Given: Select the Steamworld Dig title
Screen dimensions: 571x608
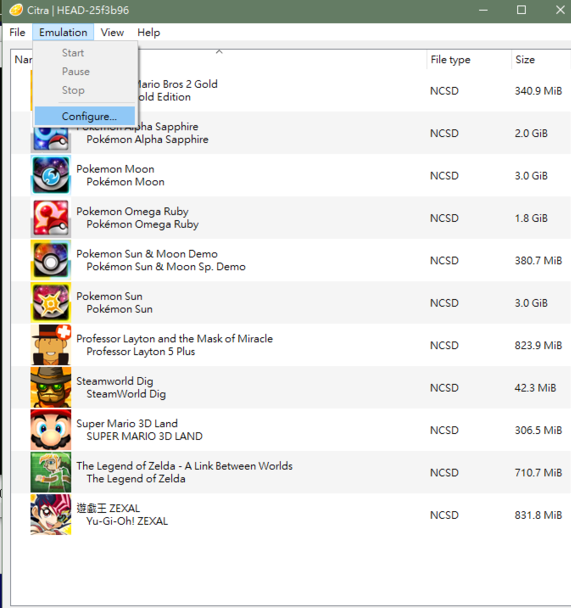Looking at the screenshot, I should pos(115,381).
